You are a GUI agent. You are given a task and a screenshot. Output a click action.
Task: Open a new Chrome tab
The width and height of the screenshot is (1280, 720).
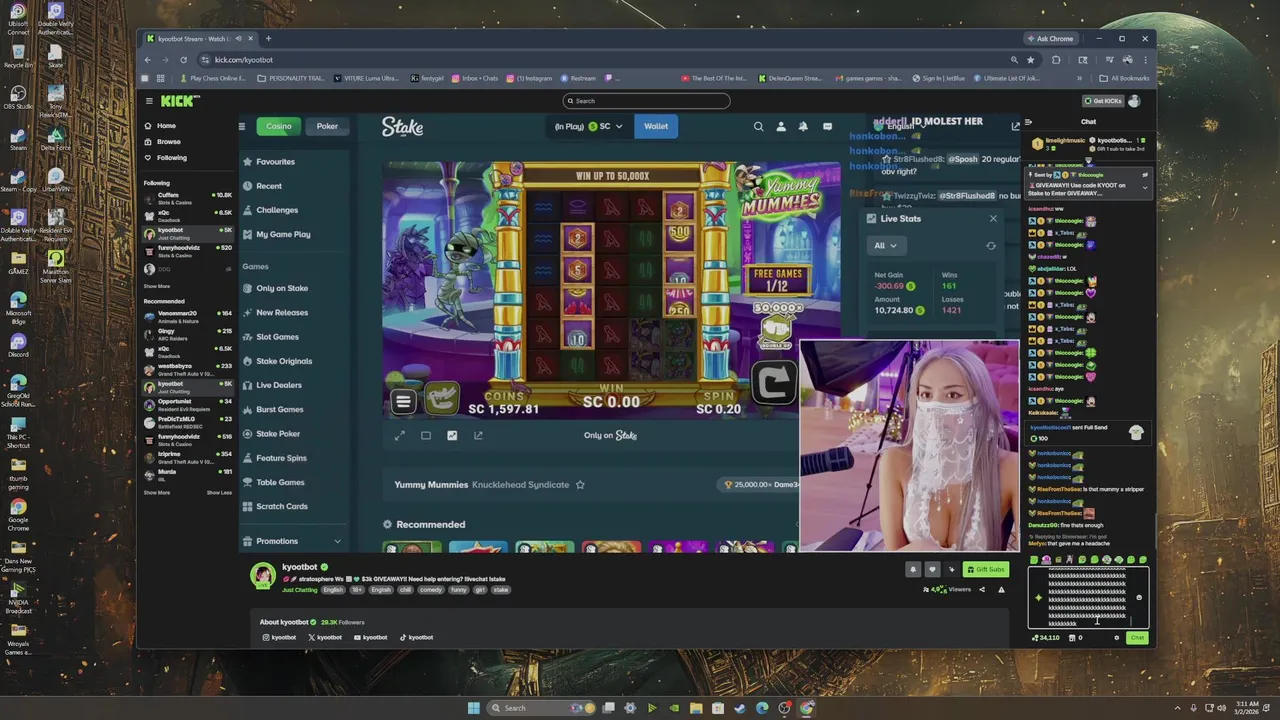point(268,38)
